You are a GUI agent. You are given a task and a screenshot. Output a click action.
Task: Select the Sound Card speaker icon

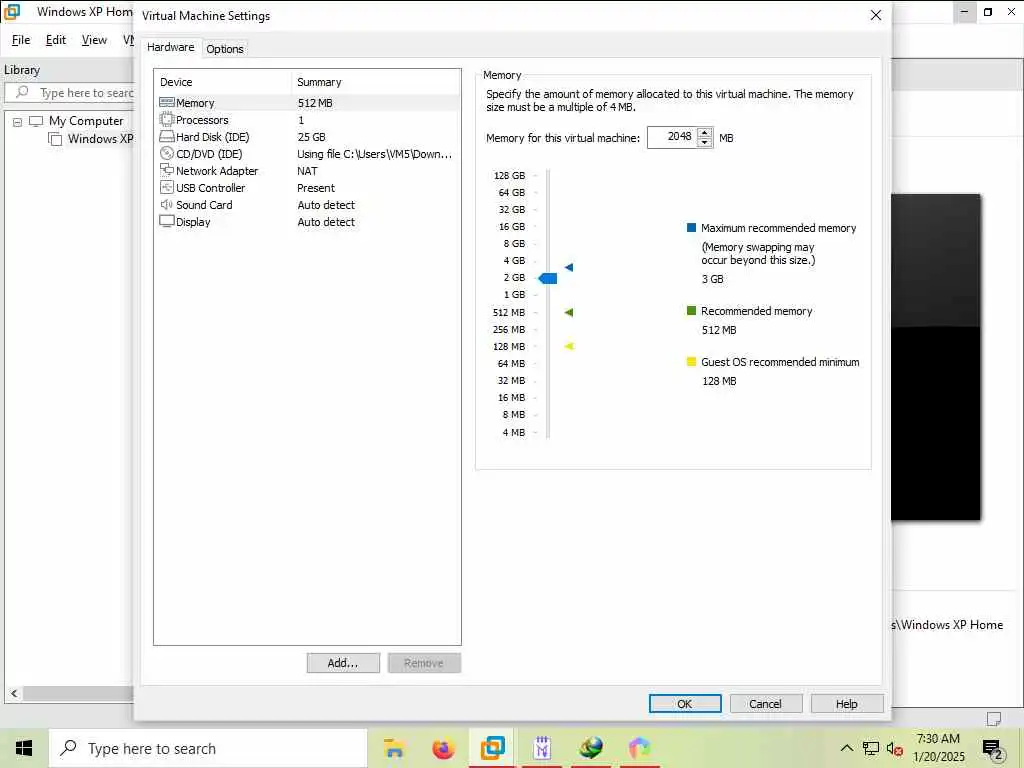pyautogui.click(x=167, y=204)
